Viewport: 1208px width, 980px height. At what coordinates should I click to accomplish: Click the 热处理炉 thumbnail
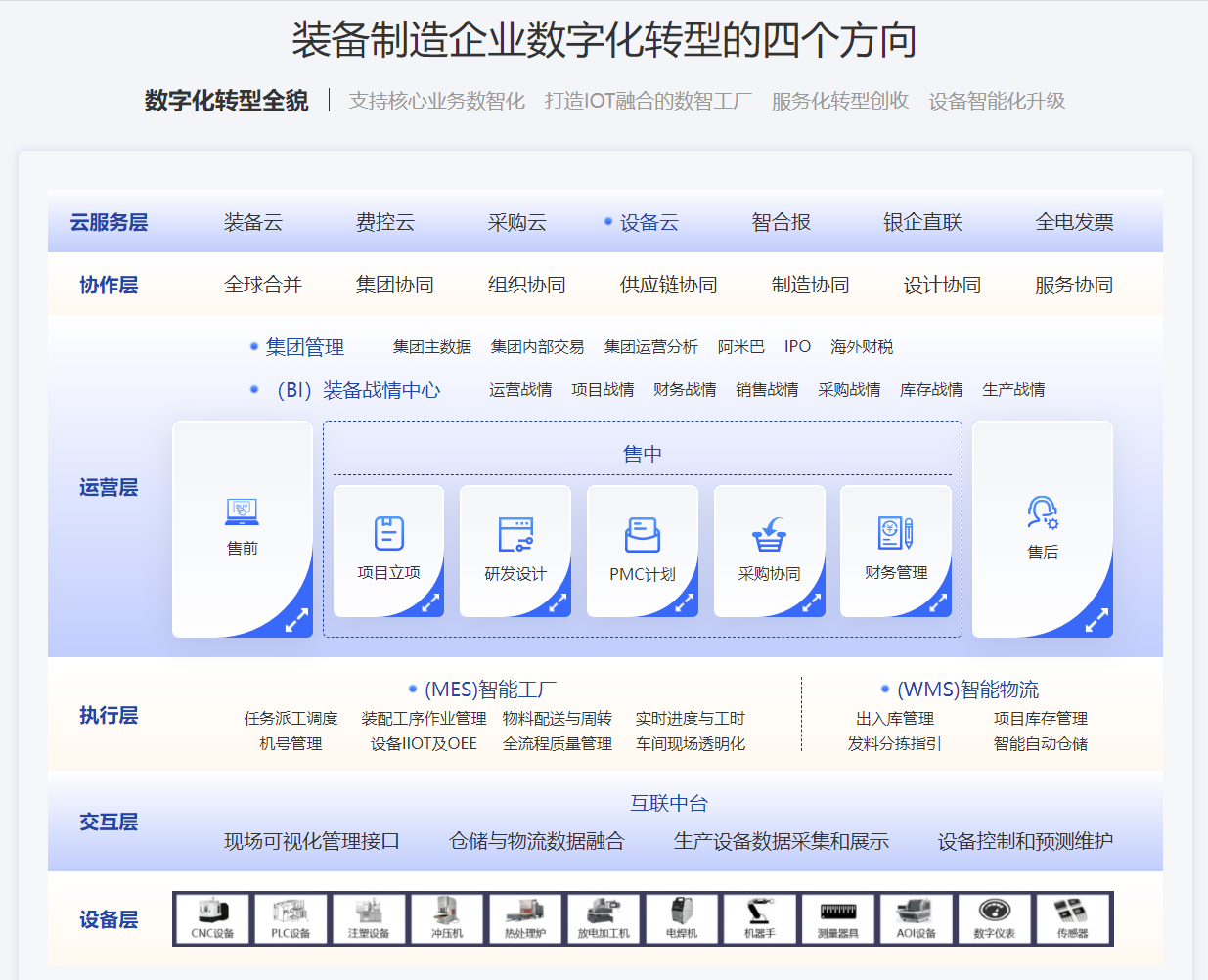tap(525, 918)
